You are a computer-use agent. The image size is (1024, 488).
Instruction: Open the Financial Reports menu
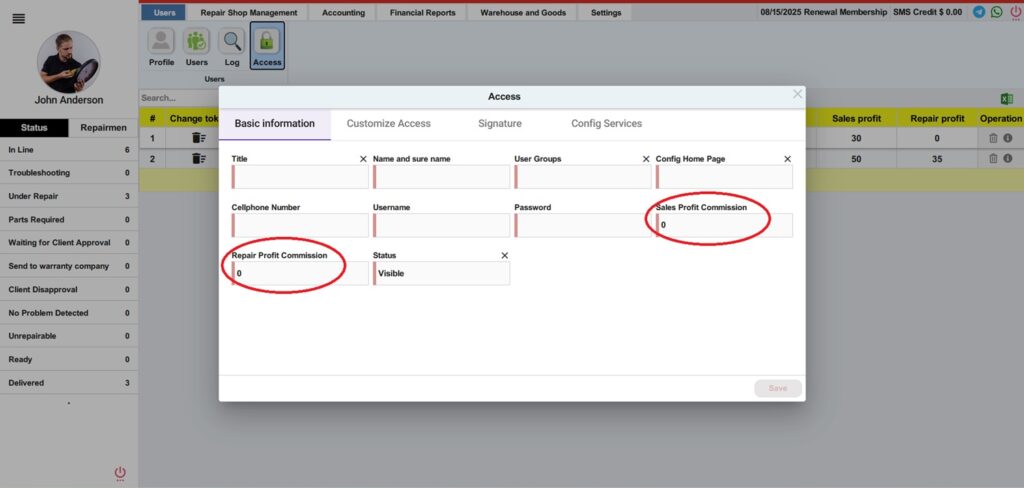[x=423, y=12]
